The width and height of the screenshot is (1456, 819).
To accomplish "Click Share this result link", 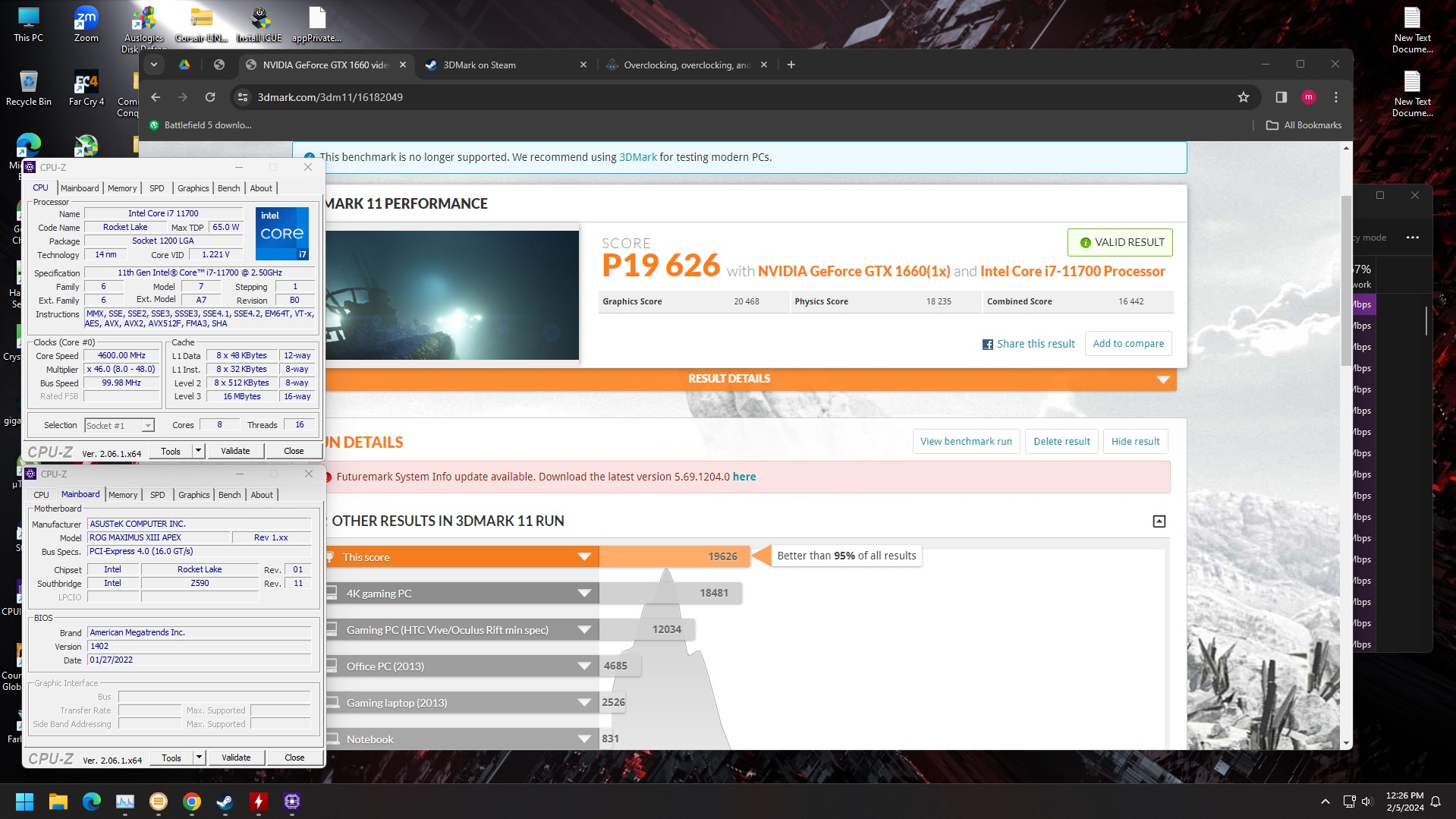I will 1028,344.
